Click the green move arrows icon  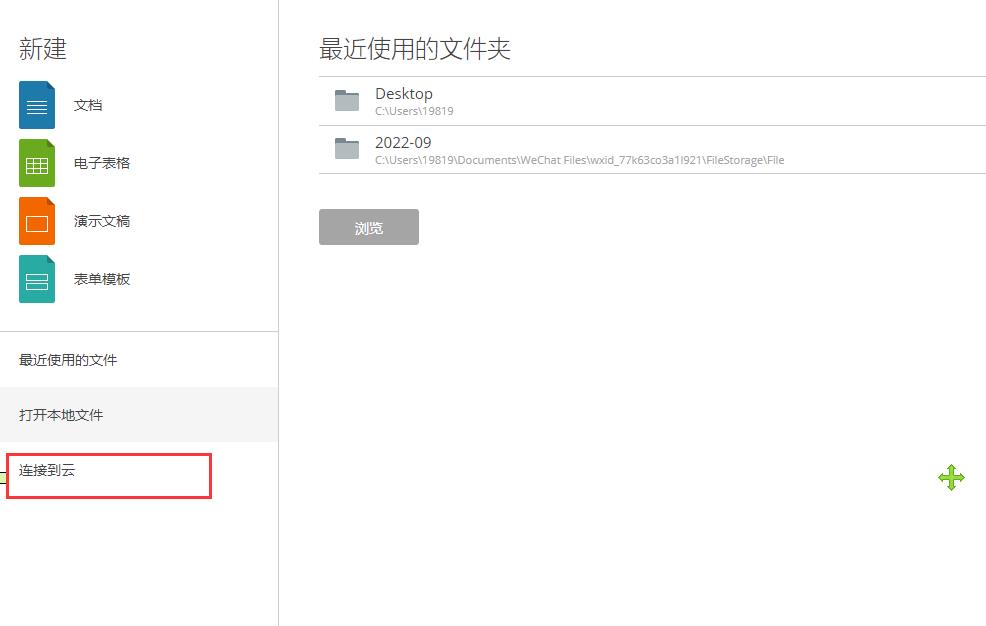pyautogui.click(x=951, y=477)
